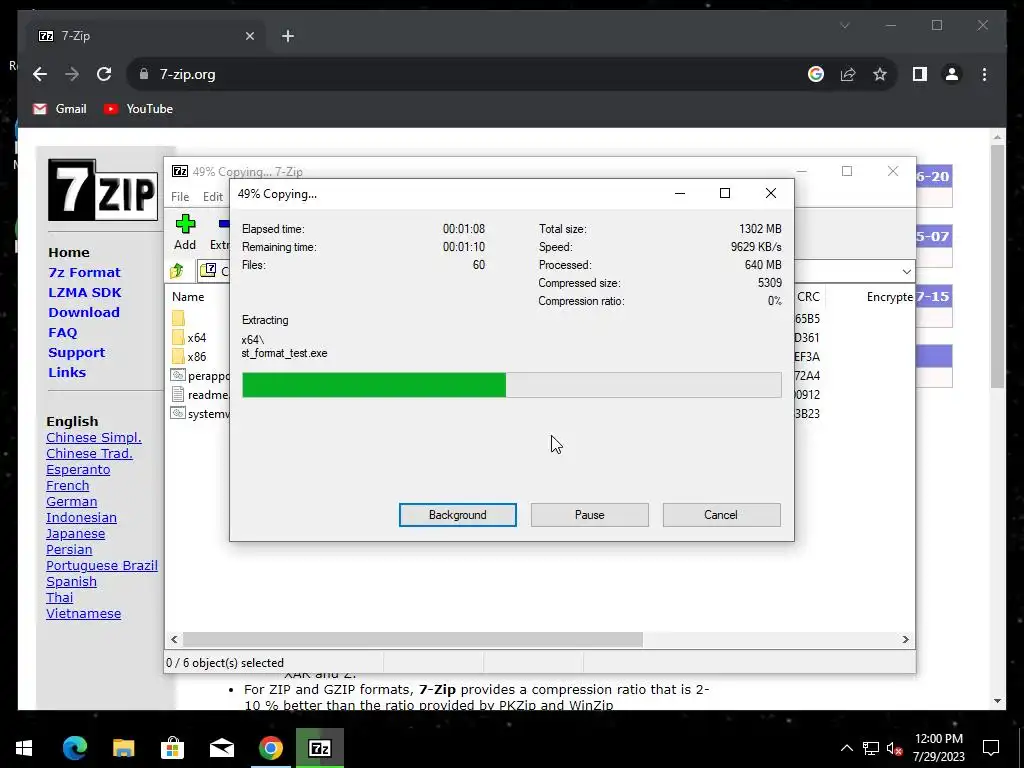Open Windows Start menu

(x=24, y=748)
